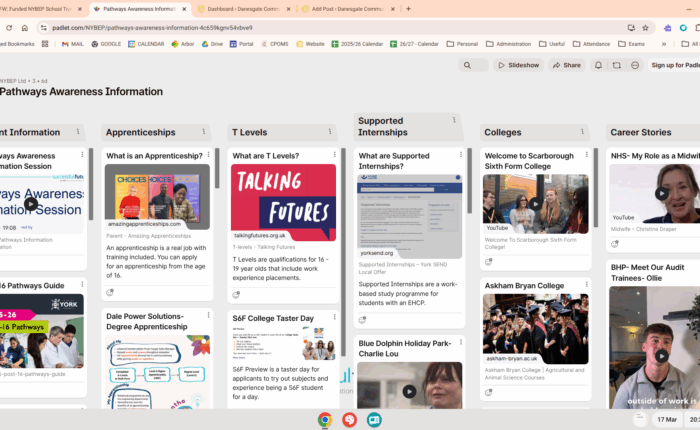Add reaction on 'What is an Apprenticeship?' post

[x=110, y=293]
